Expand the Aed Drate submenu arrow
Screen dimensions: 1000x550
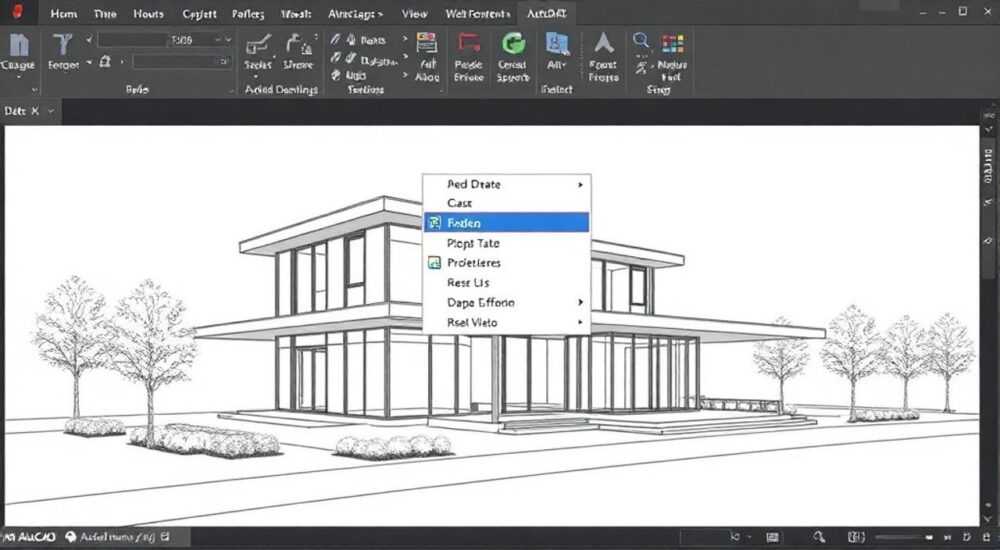(580, 184)
